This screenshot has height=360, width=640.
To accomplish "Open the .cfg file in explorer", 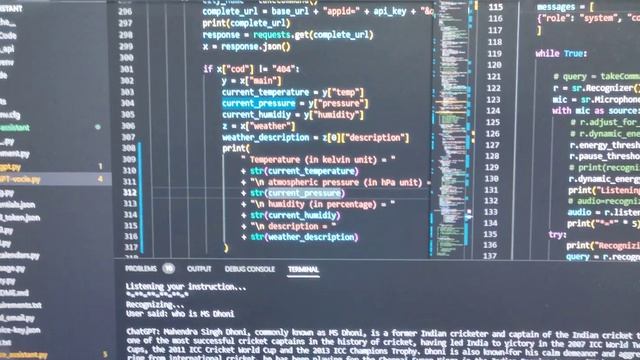I will coord(11,115).
